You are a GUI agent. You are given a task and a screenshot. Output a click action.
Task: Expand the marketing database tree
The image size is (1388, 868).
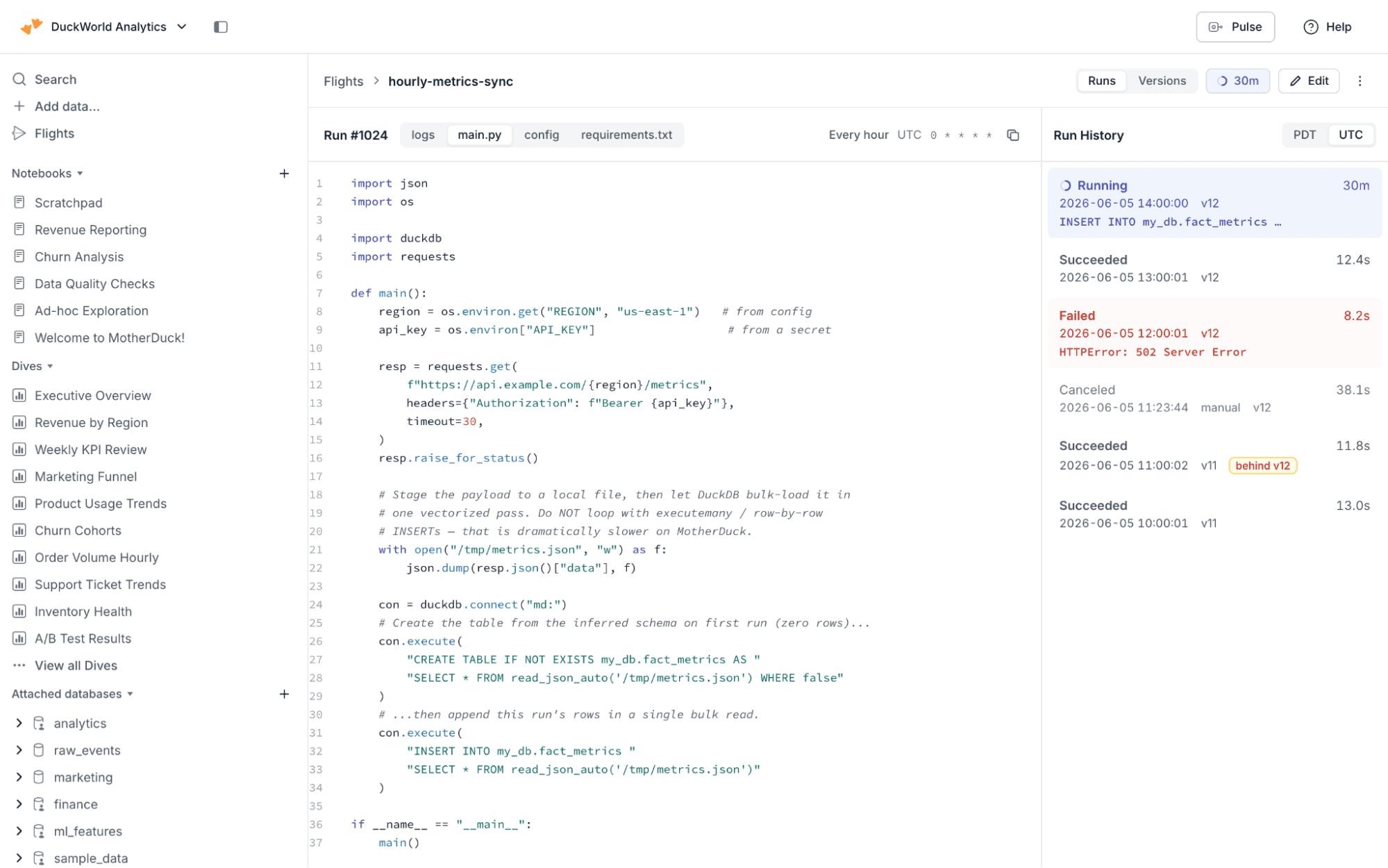click(x=19, y=778)
